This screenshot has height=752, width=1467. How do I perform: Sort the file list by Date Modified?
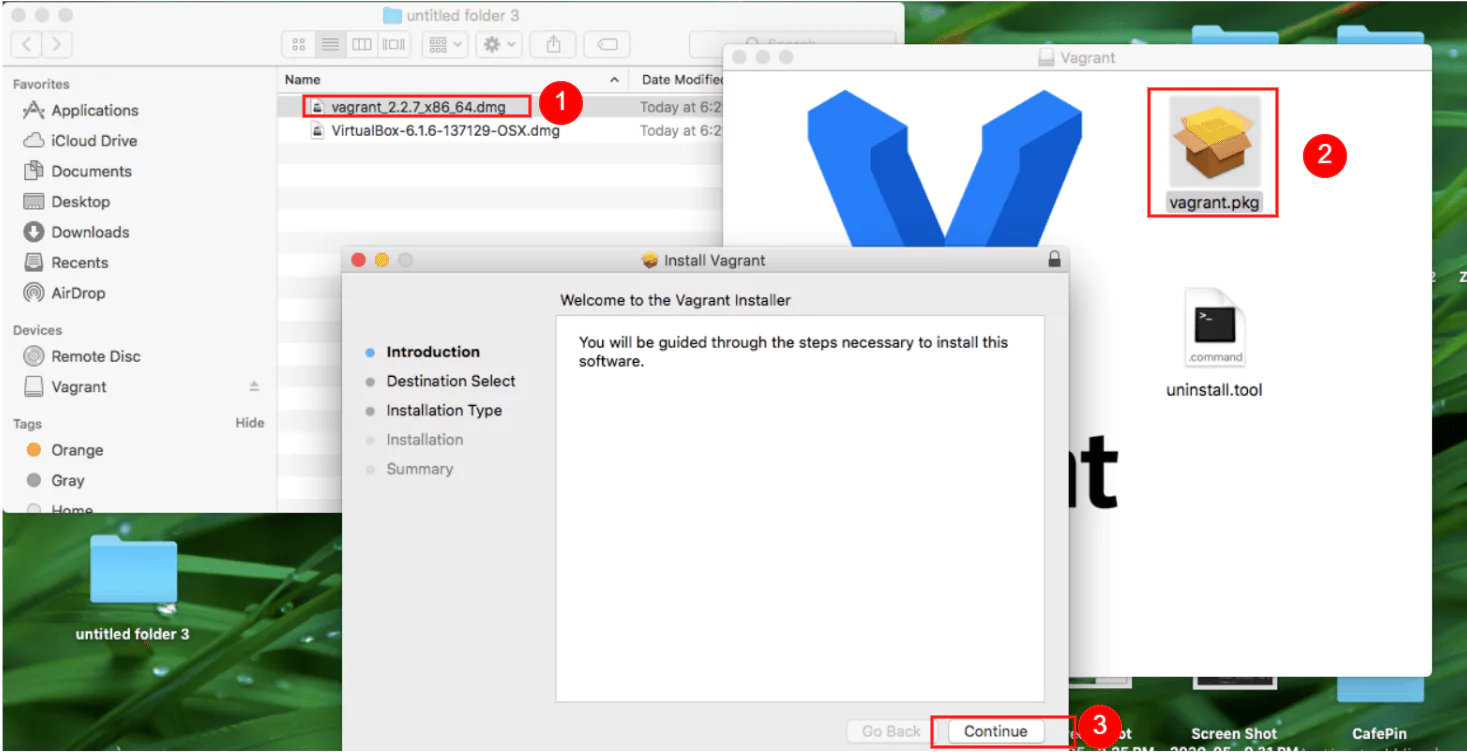[683, 80]
